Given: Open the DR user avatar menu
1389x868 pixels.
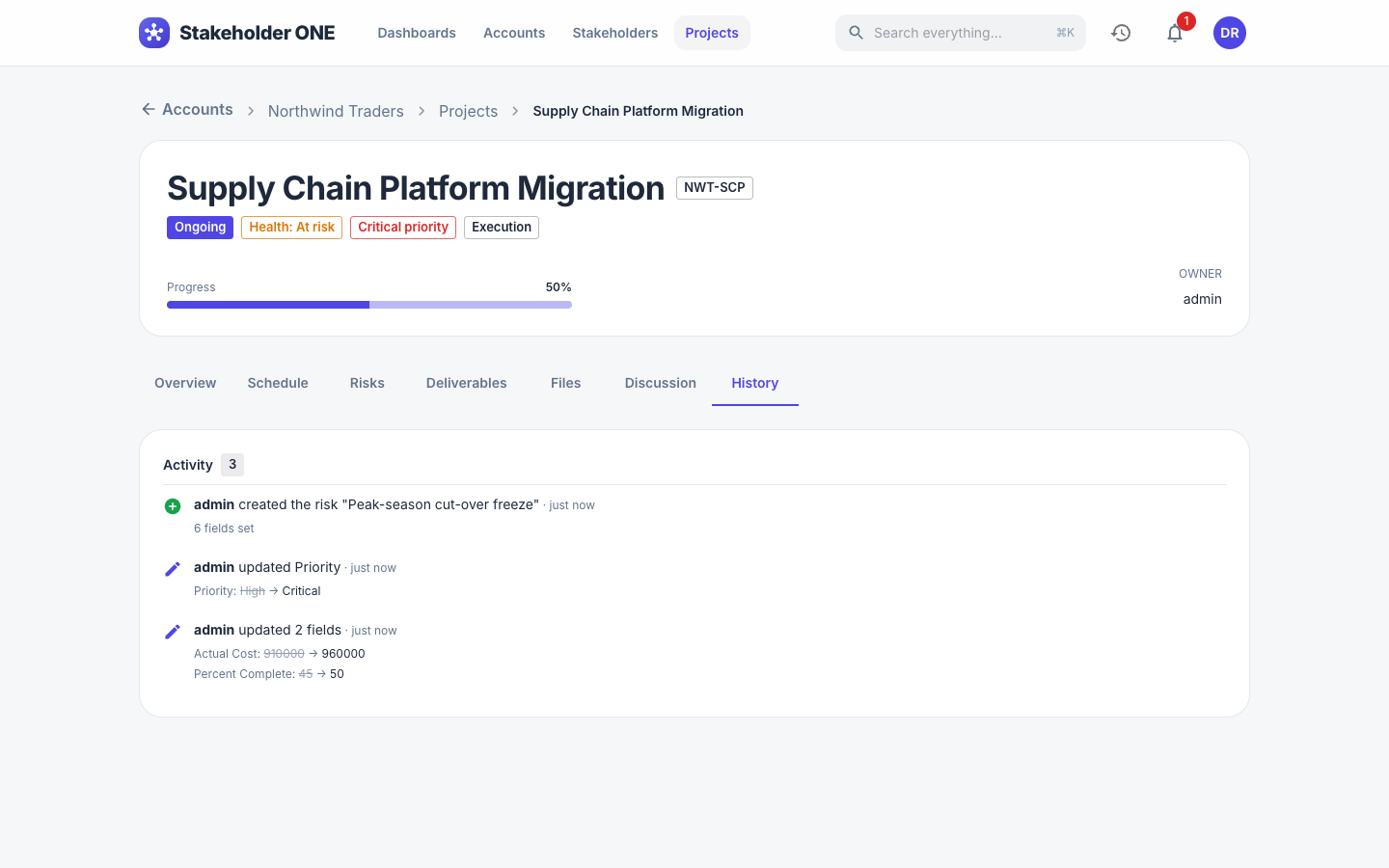Looking at the screenshot, I should [x=1230, y=33].
